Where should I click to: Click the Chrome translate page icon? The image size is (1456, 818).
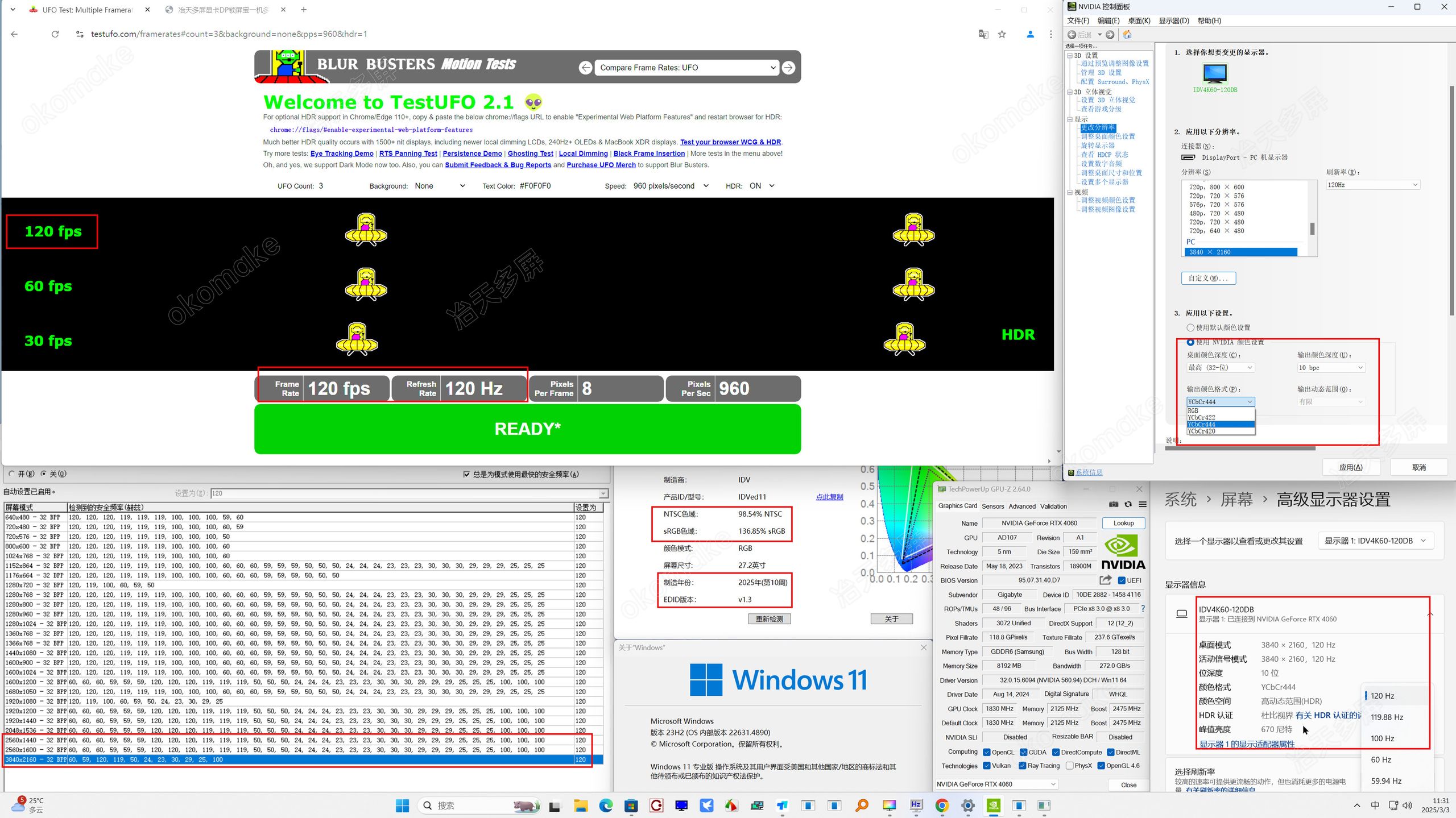coord(983,34)
